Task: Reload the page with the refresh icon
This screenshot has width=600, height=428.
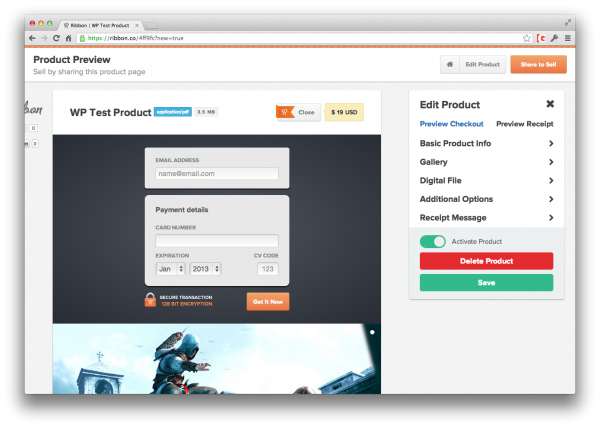Action: click(56, 38)
